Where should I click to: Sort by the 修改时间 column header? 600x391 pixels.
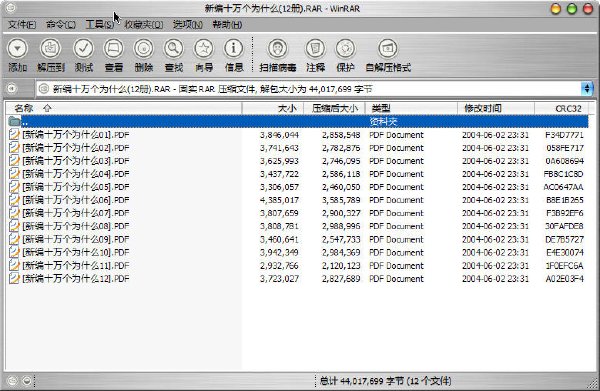pyautogui.click(x=496, y=108)
